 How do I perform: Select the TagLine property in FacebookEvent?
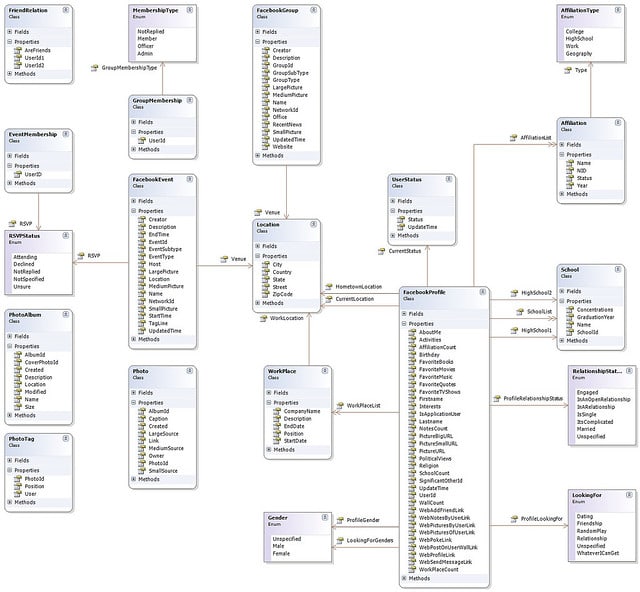coord(158,323)
